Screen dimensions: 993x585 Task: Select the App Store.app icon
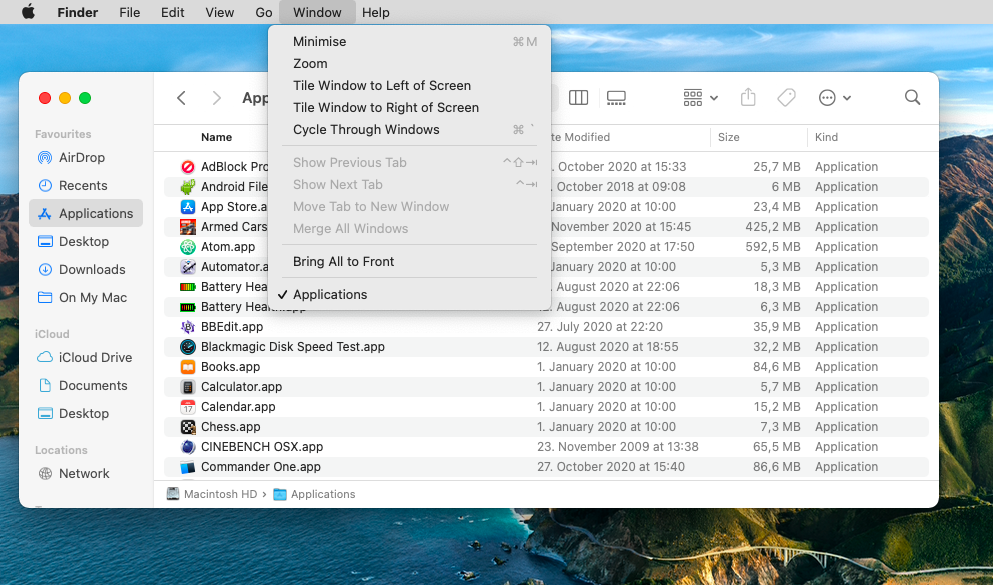(187, 207)
